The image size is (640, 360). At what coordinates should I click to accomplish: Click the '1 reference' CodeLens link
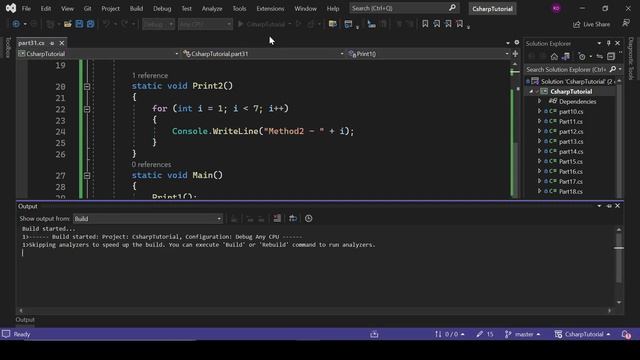coord(150,76)
